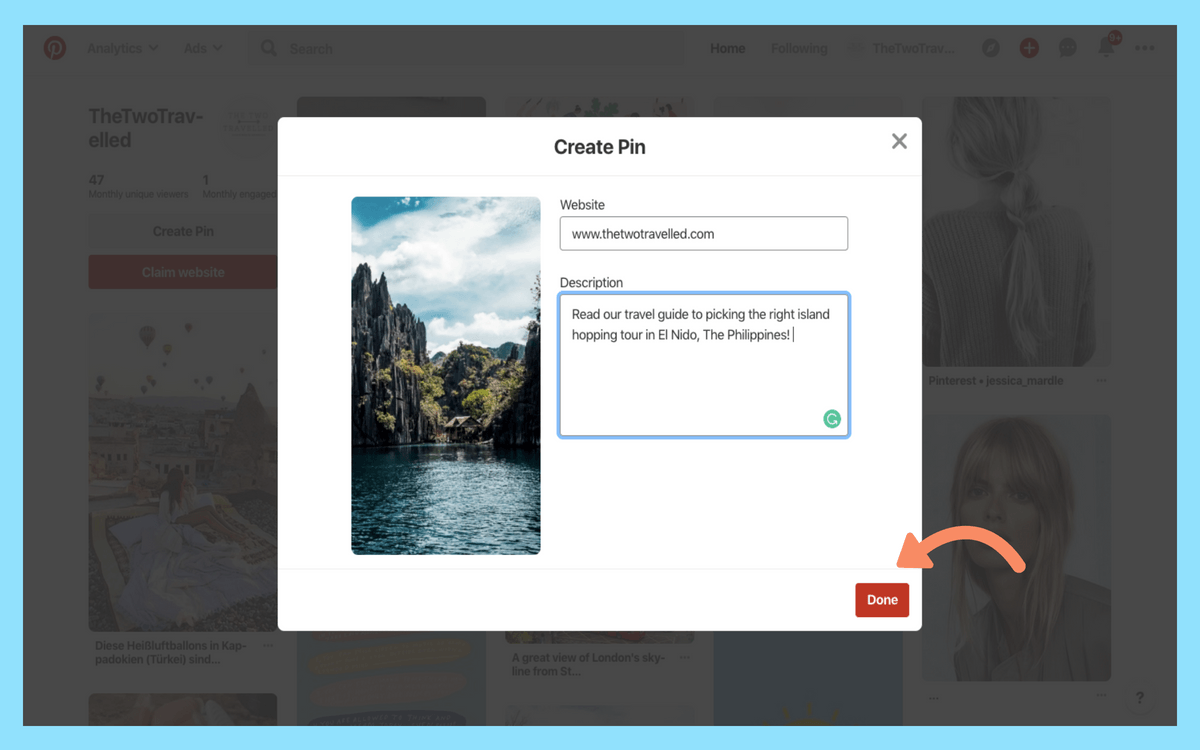This screenshot has width=1200, height=750.
Task: Click options dots beside jessica_mardle pin
Action: point(1101,381)
